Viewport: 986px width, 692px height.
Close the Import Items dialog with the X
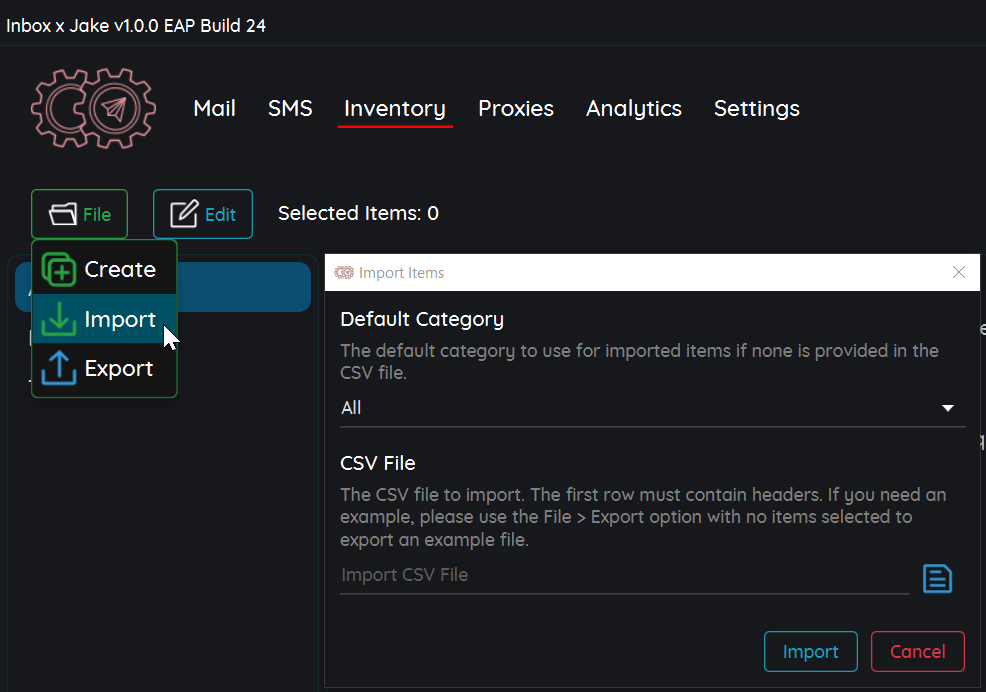[x=959, y=272]
